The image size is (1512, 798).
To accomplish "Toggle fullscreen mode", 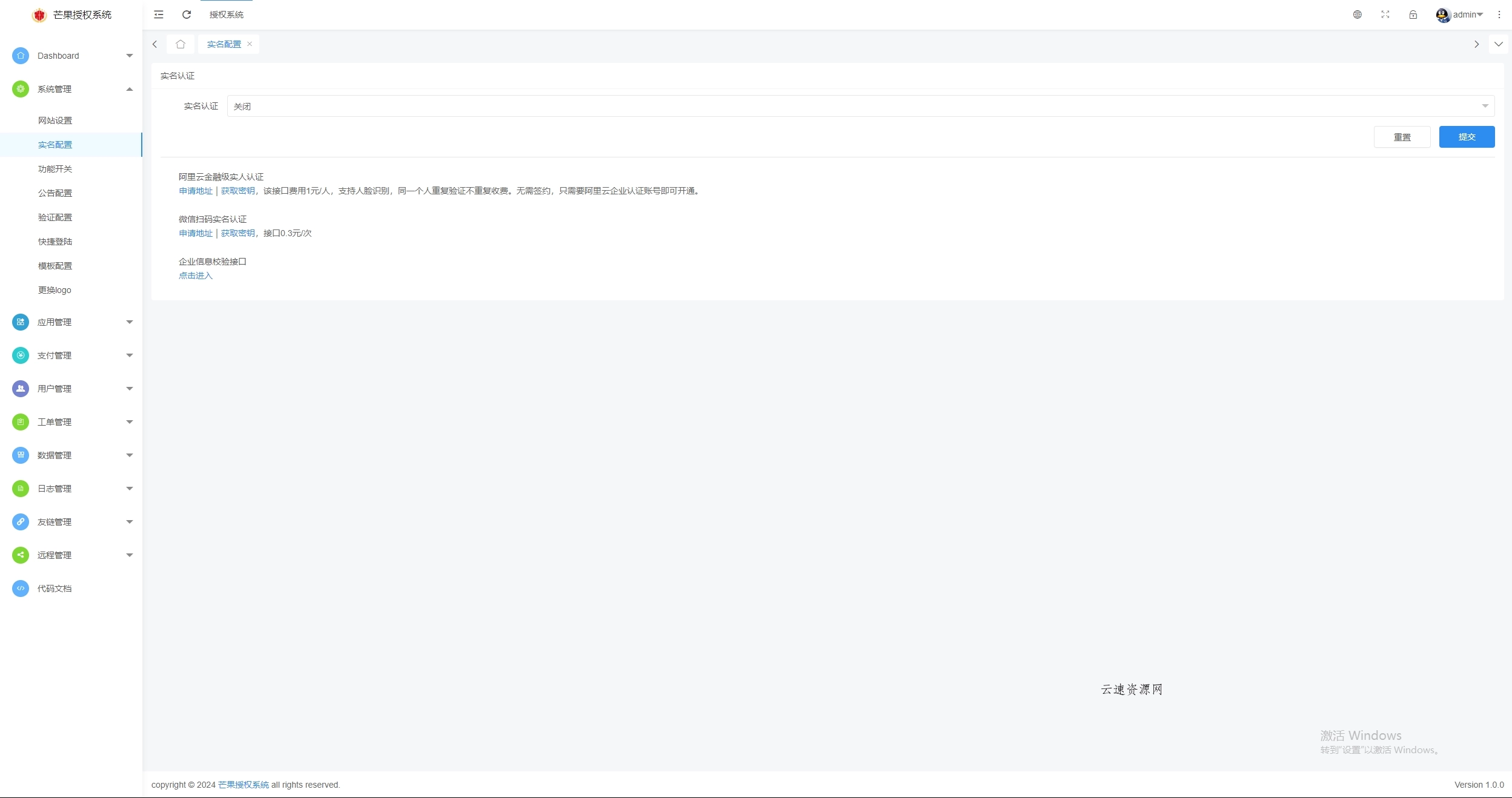I will click(x=1385, y=14).
